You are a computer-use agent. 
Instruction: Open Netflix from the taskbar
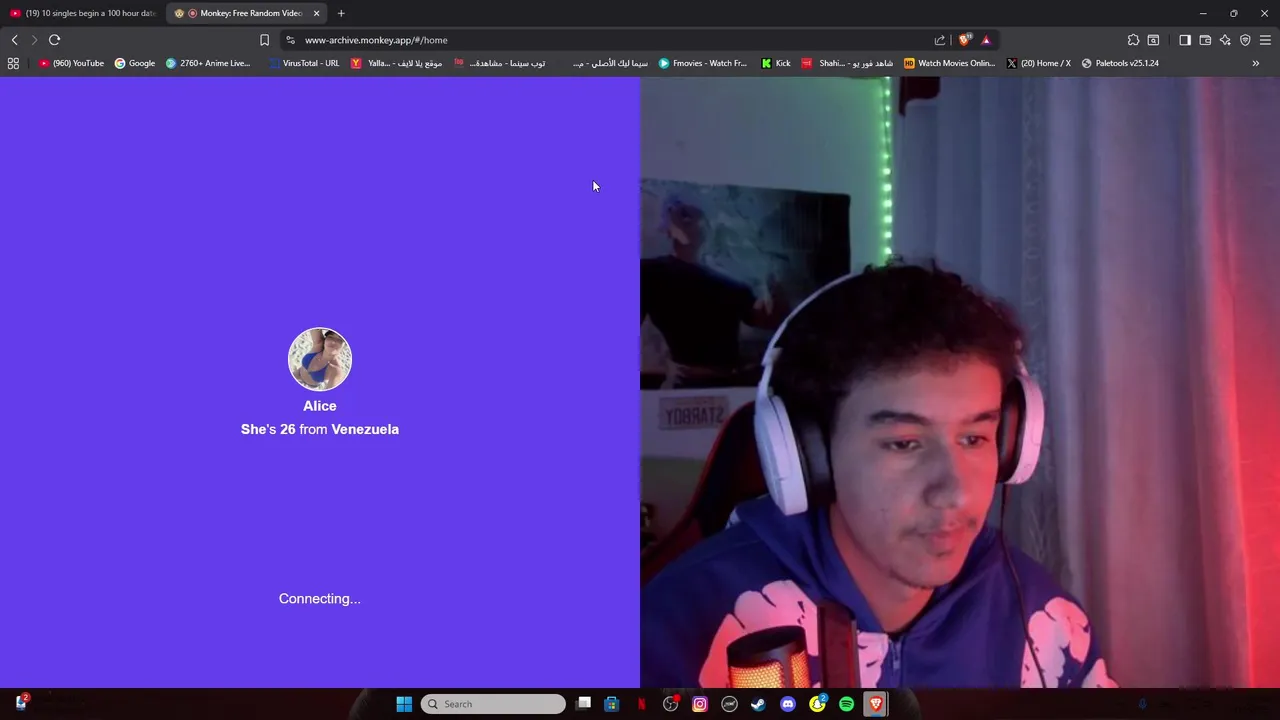click(641, 704)
